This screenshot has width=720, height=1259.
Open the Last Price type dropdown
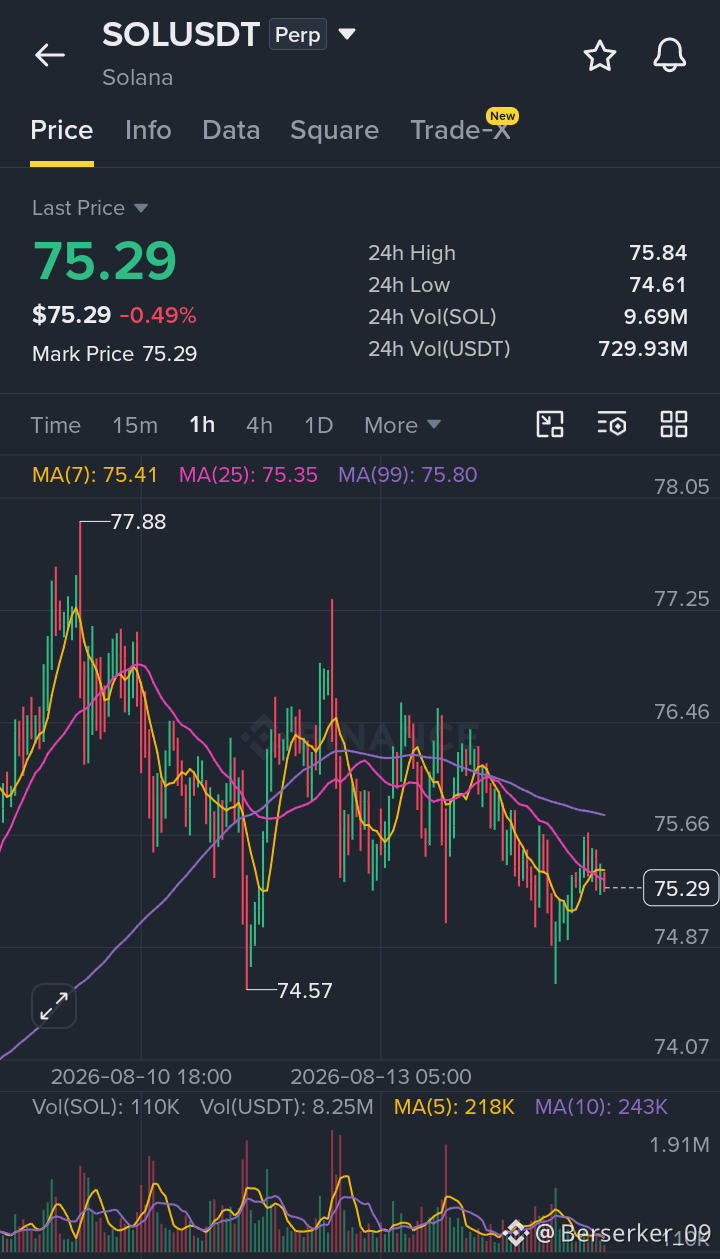(90, 208)
